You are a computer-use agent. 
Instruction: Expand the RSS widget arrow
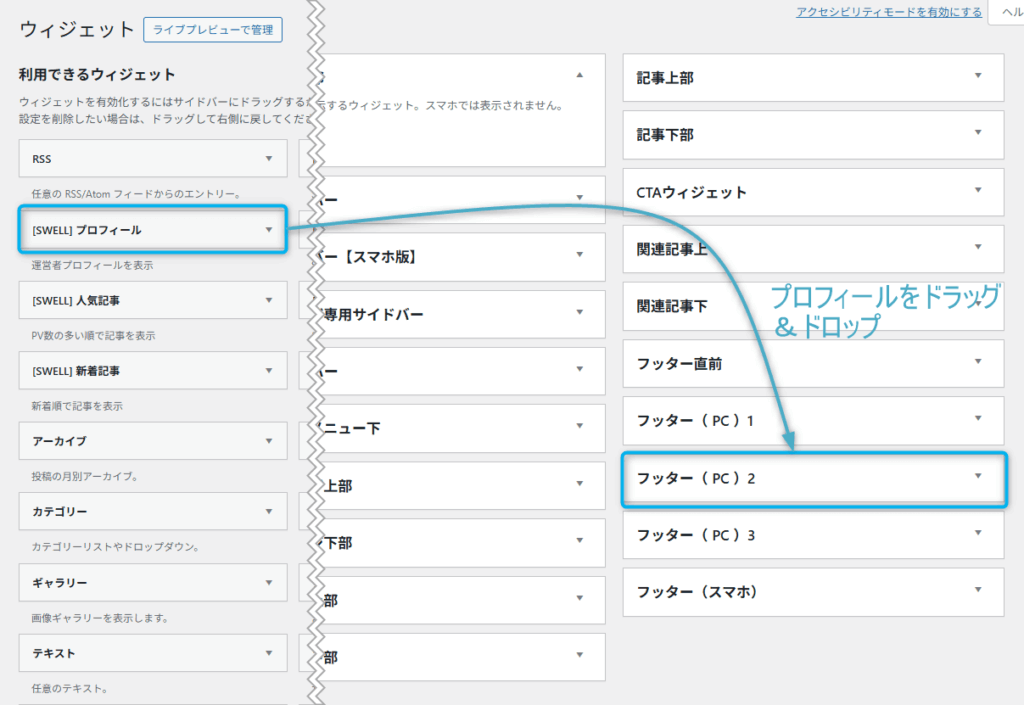pyautogui.click(x=269, y=159)
